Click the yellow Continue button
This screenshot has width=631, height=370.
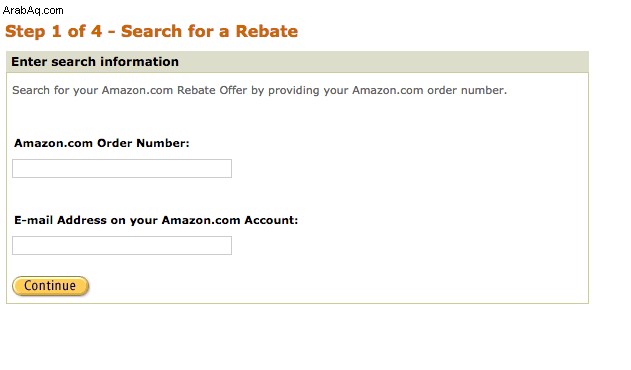tap(50, 286)
